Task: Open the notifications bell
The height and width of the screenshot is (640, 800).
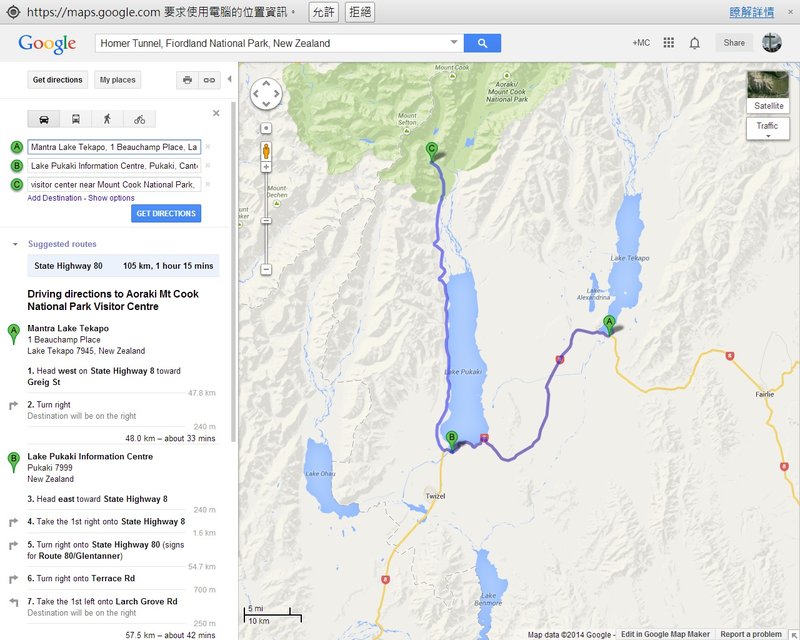Action: (x=694, y=43)
